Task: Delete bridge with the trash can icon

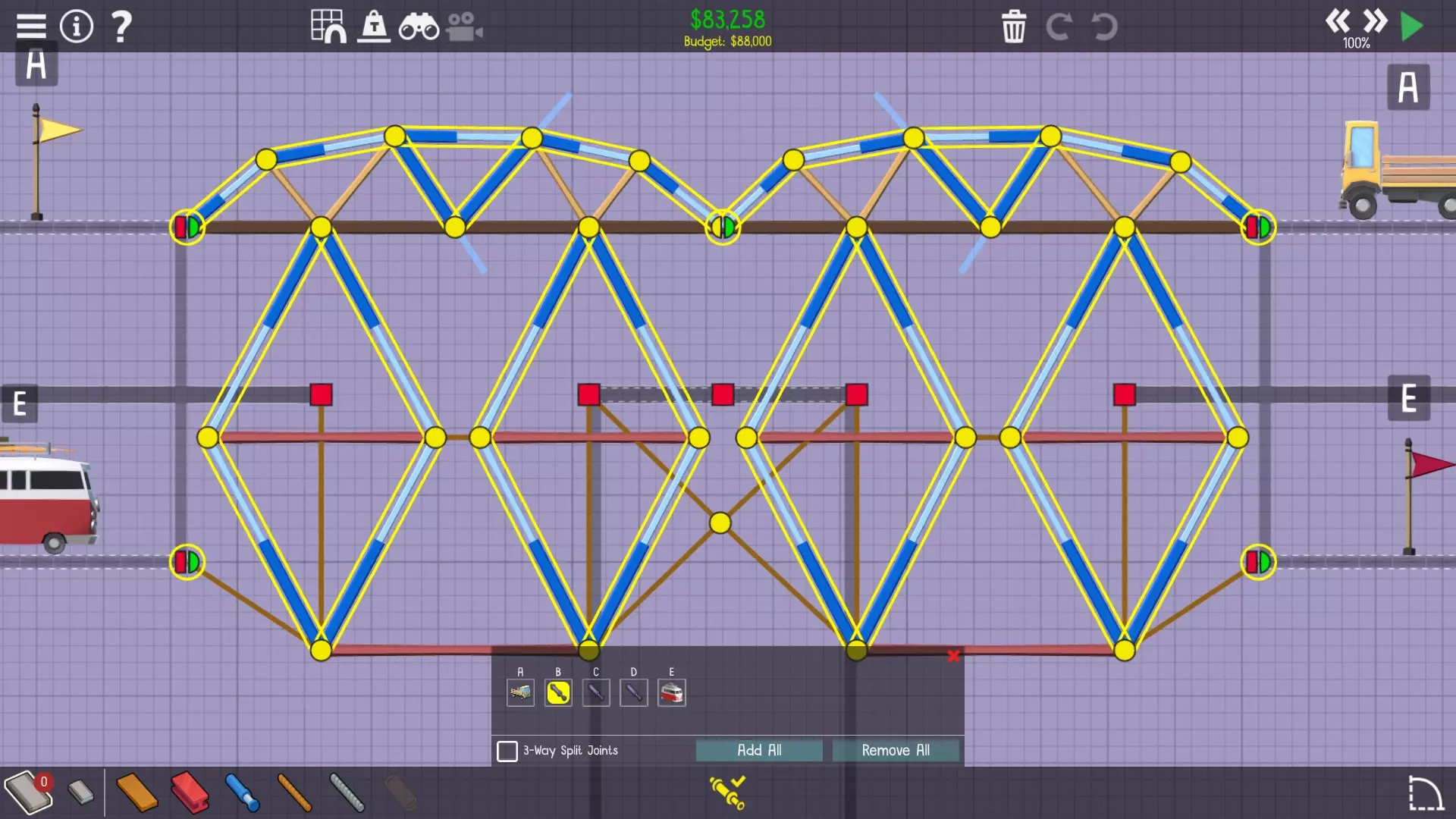Action: tap(1013, 27)
